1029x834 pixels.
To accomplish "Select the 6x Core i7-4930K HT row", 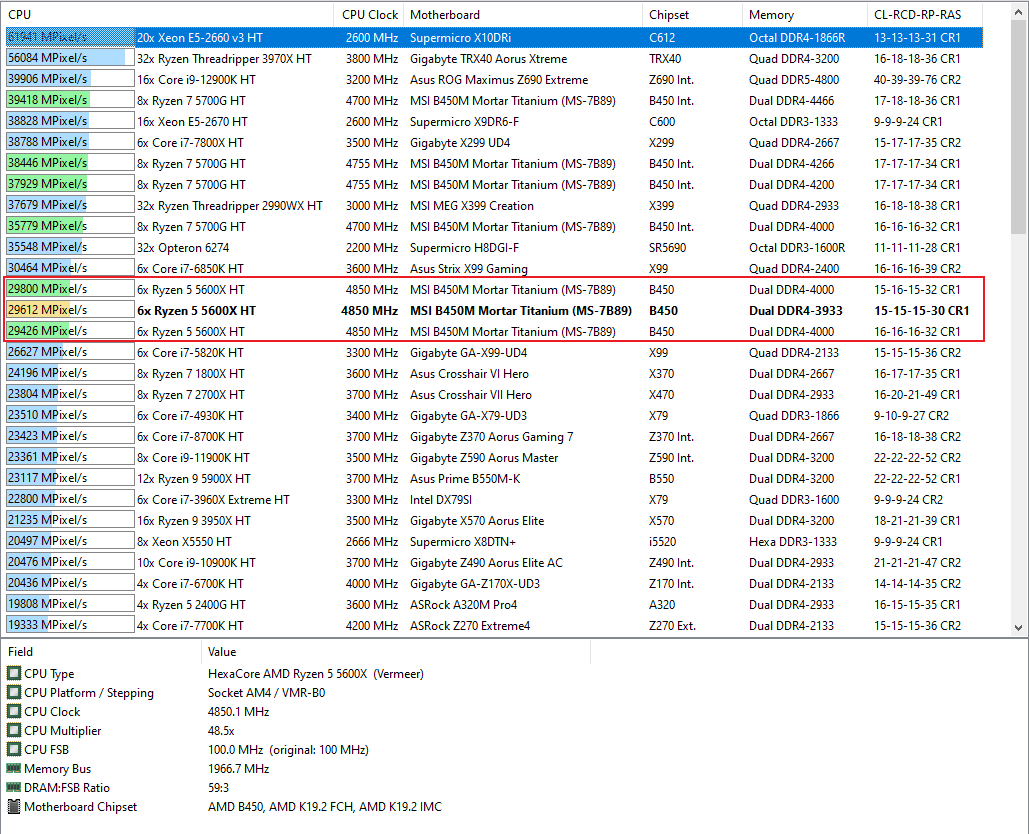I will click(x=494, y=415).
